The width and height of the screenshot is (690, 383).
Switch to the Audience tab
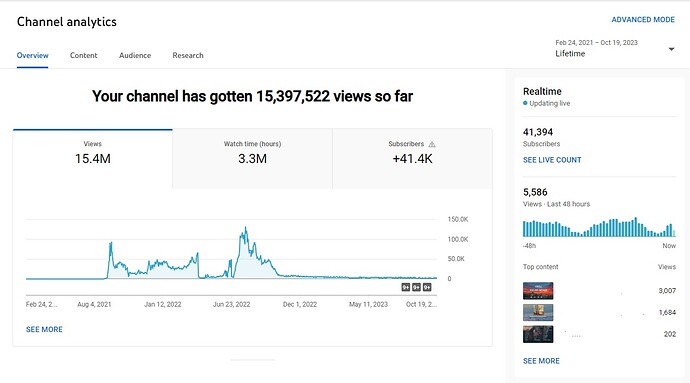[135, 55]
